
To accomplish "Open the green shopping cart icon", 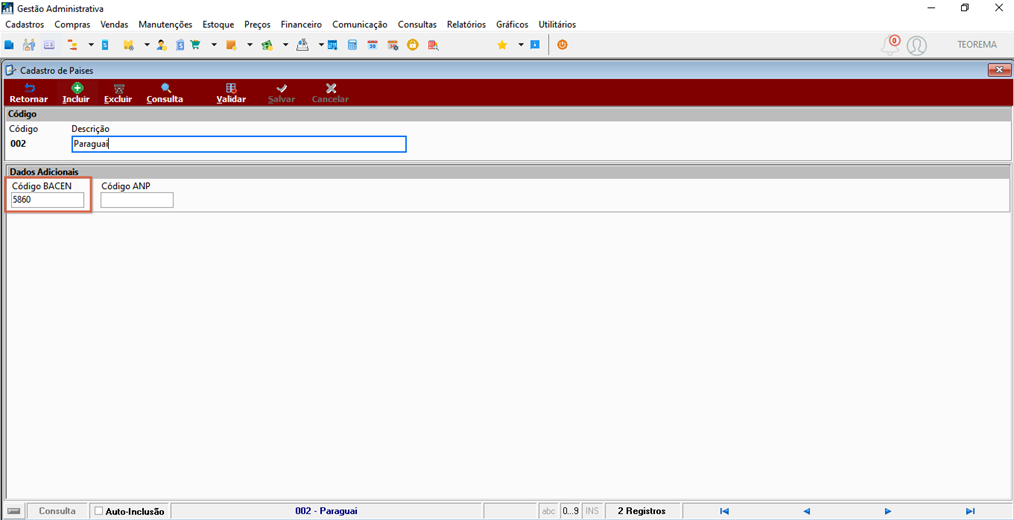I will click(x=195, y=45).
